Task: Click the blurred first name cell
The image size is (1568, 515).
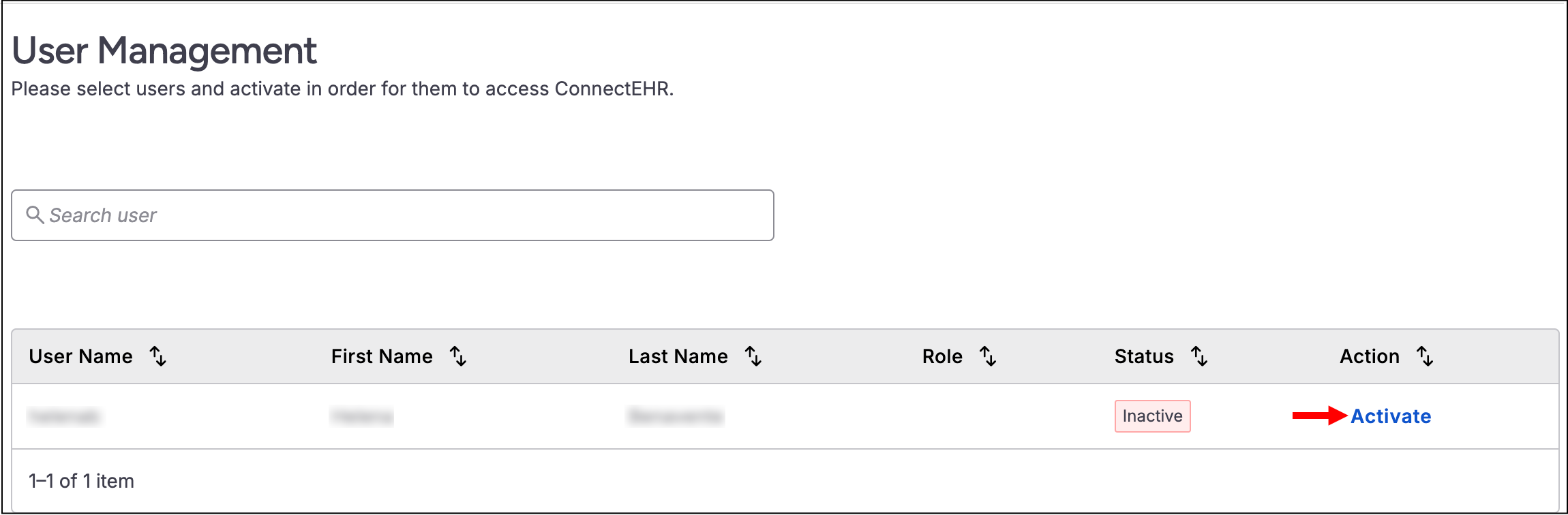Action: 362,416
